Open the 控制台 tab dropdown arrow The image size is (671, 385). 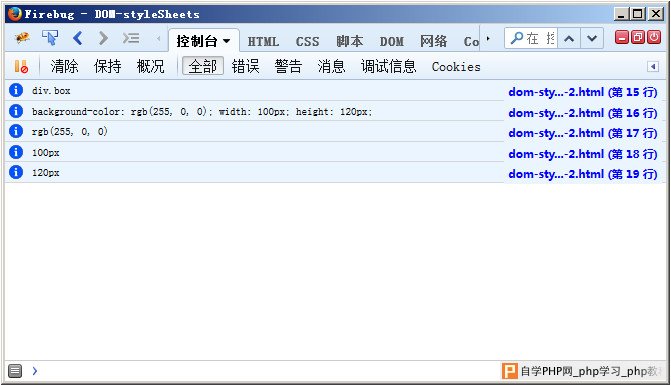(226, 41)
